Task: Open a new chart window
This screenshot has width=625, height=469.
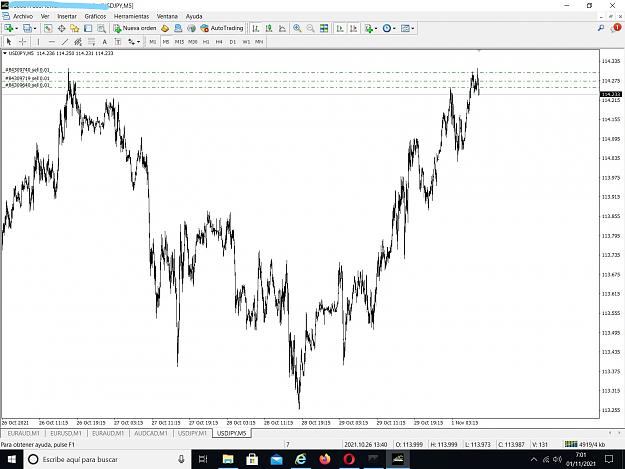Action: click(8, 28)
